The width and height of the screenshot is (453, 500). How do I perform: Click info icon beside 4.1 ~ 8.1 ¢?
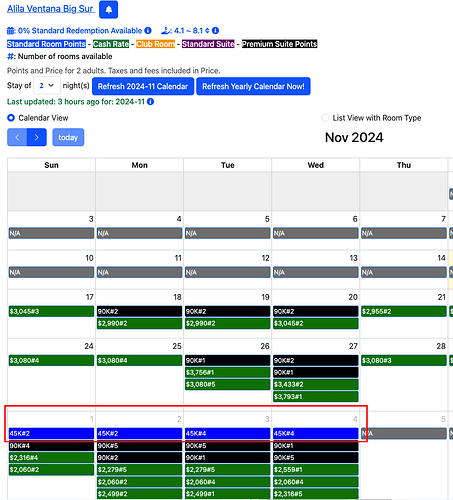coord(216,31)
